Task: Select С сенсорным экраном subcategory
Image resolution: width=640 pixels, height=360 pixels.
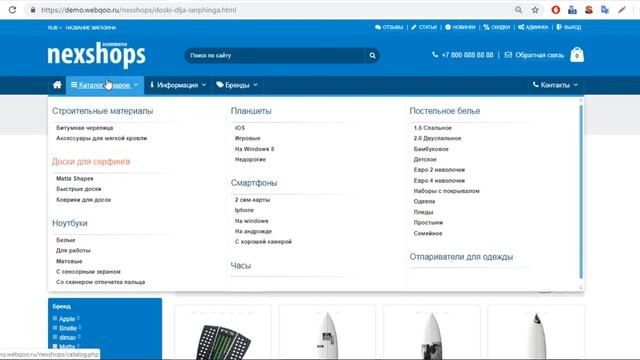Action: point(88,272)
